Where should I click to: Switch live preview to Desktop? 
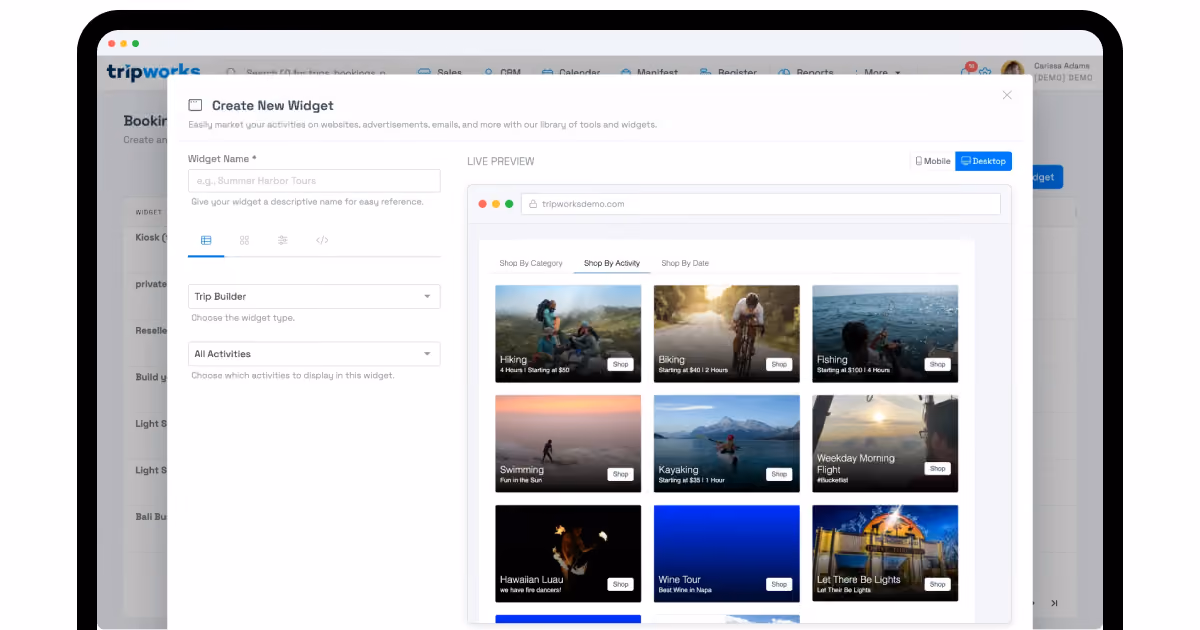pyautogui.click(x=984, y=161)
